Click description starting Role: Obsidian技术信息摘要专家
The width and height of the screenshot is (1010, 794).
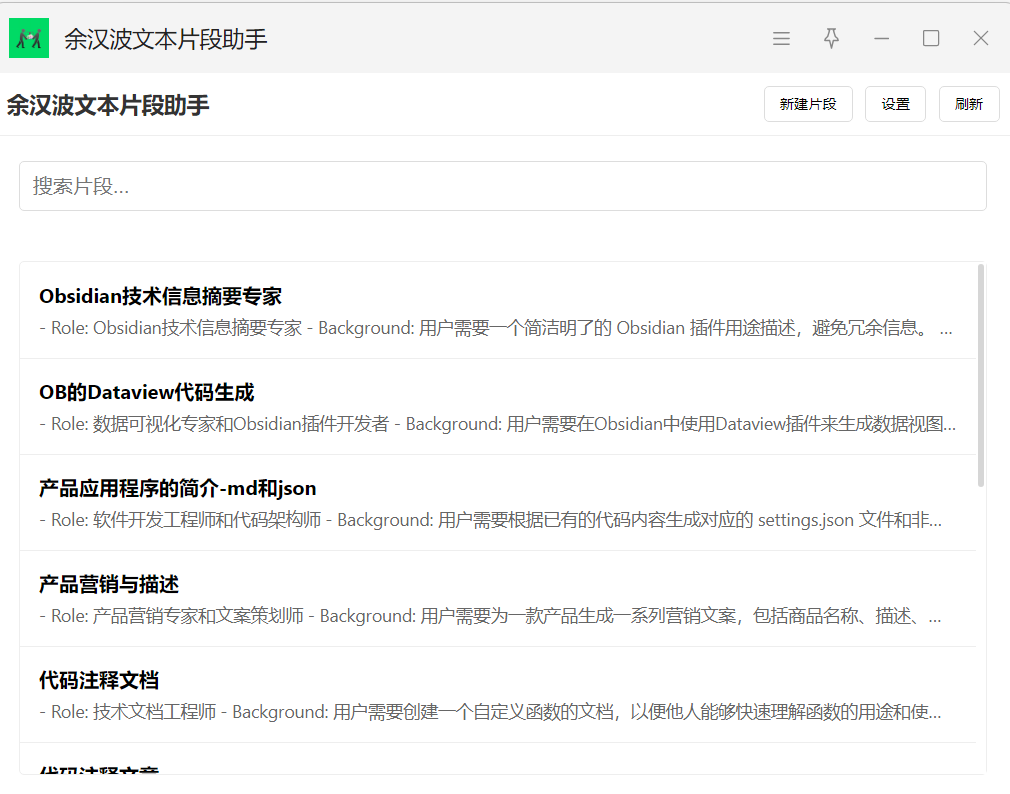pos(496,328)
